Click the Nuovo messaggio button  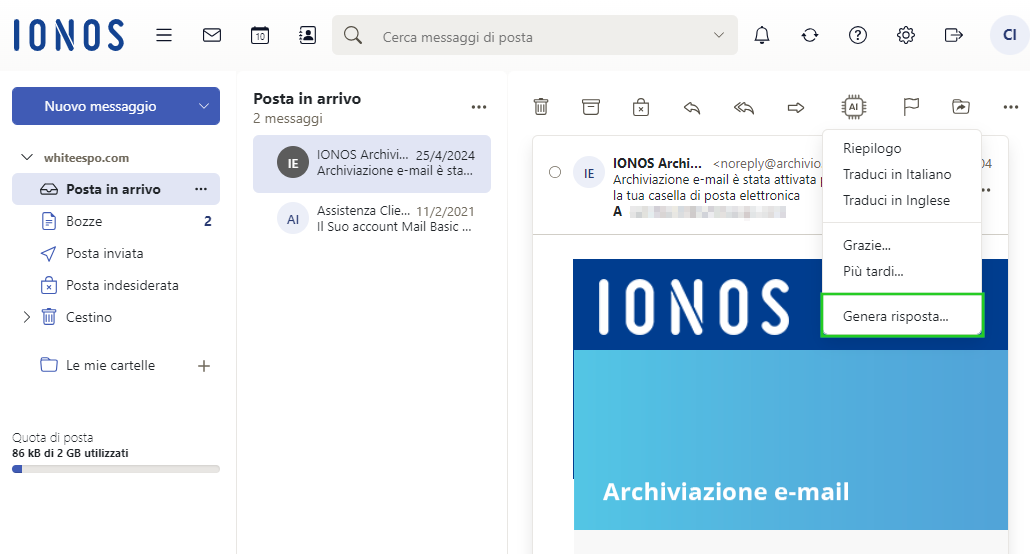pyautogui.click(x=101, y=106)
